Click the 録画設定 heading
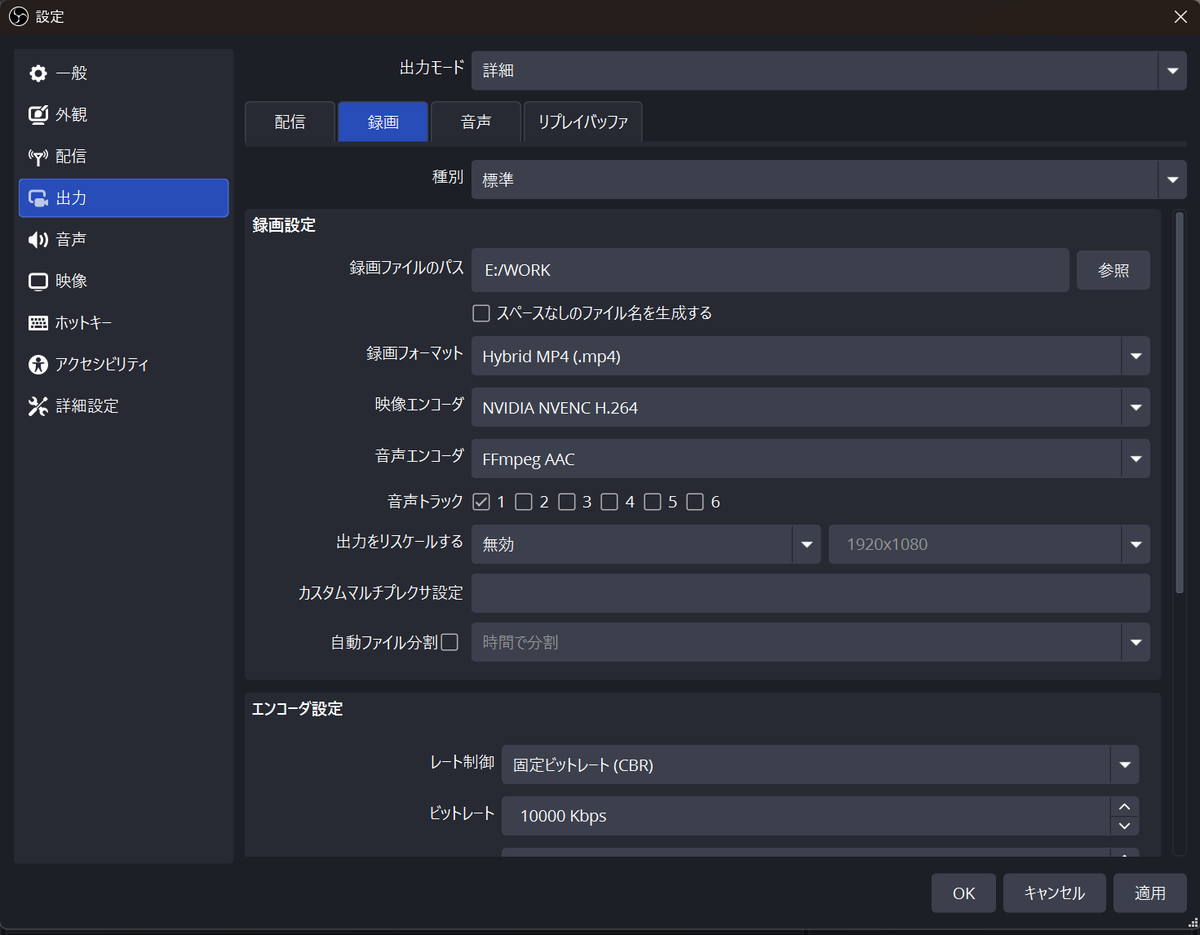Screen dimensions: 1200x935 click(284, 225)
